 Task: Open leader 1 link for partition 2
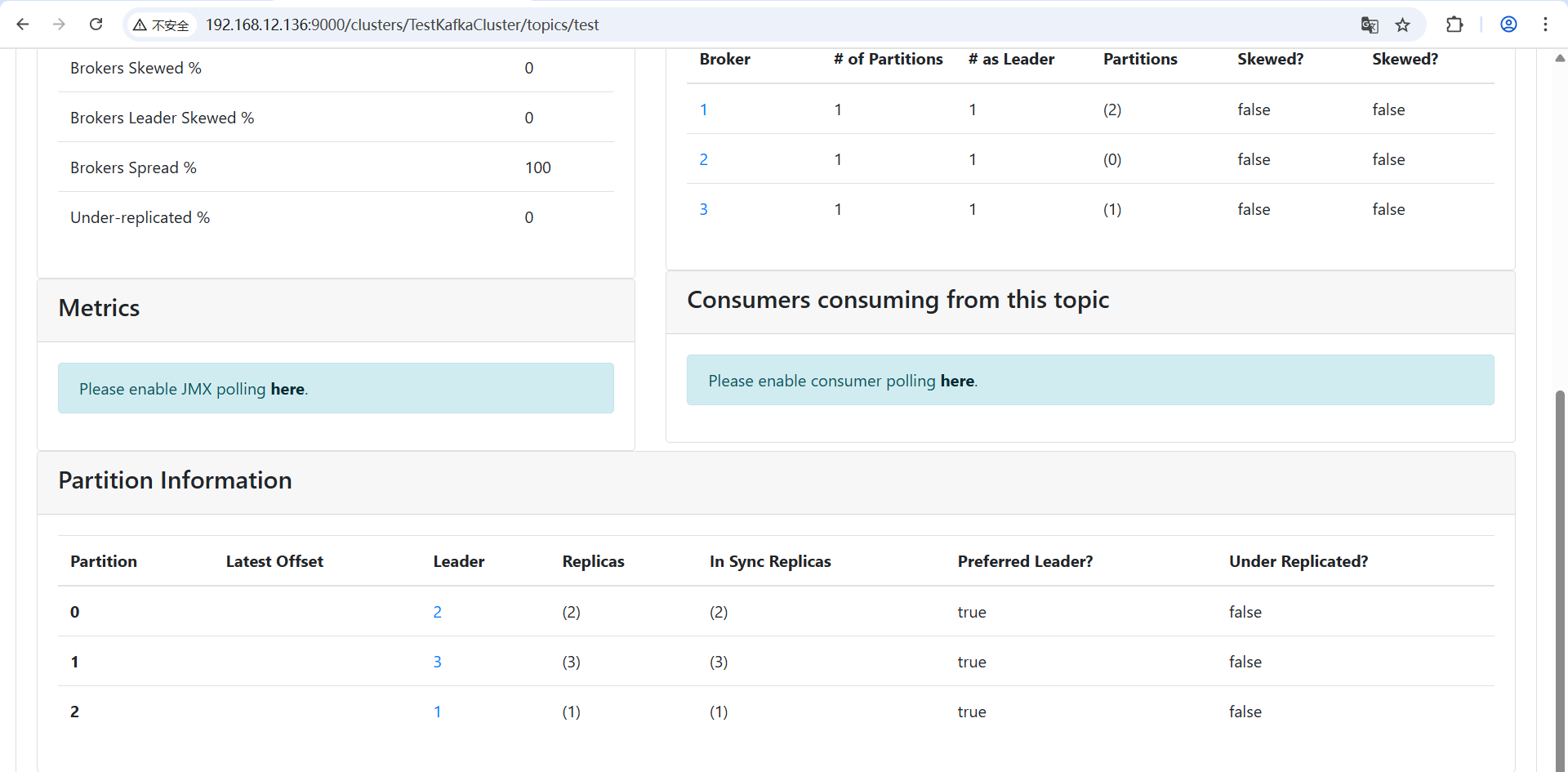click(438, 712)
